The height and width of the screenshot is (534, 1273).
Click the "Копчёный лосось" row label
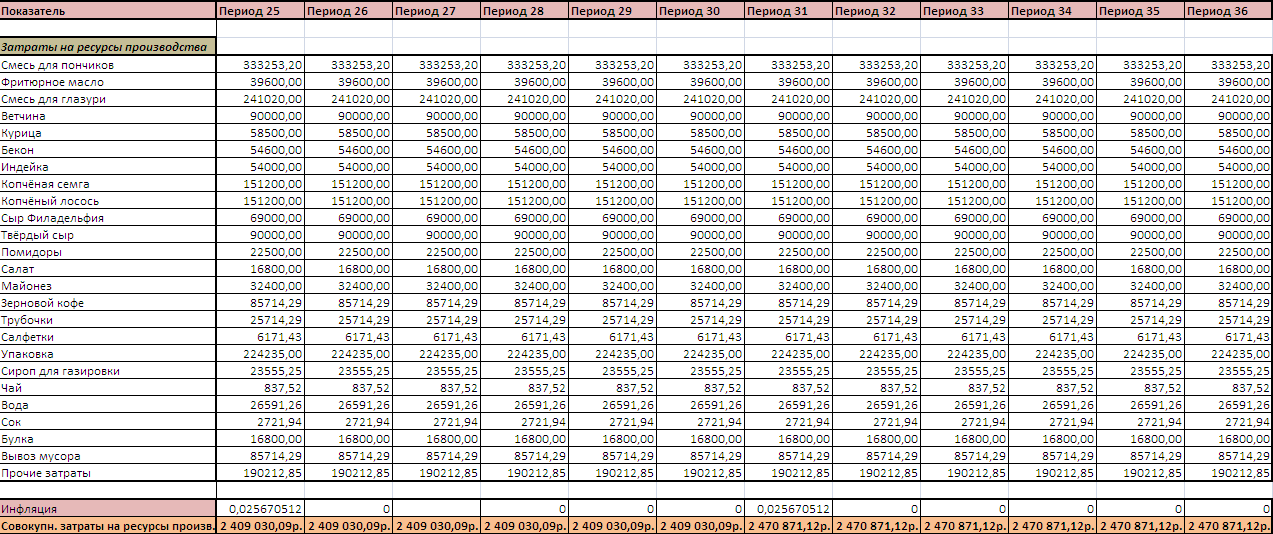pyautogui.click(x=108, y=201)
